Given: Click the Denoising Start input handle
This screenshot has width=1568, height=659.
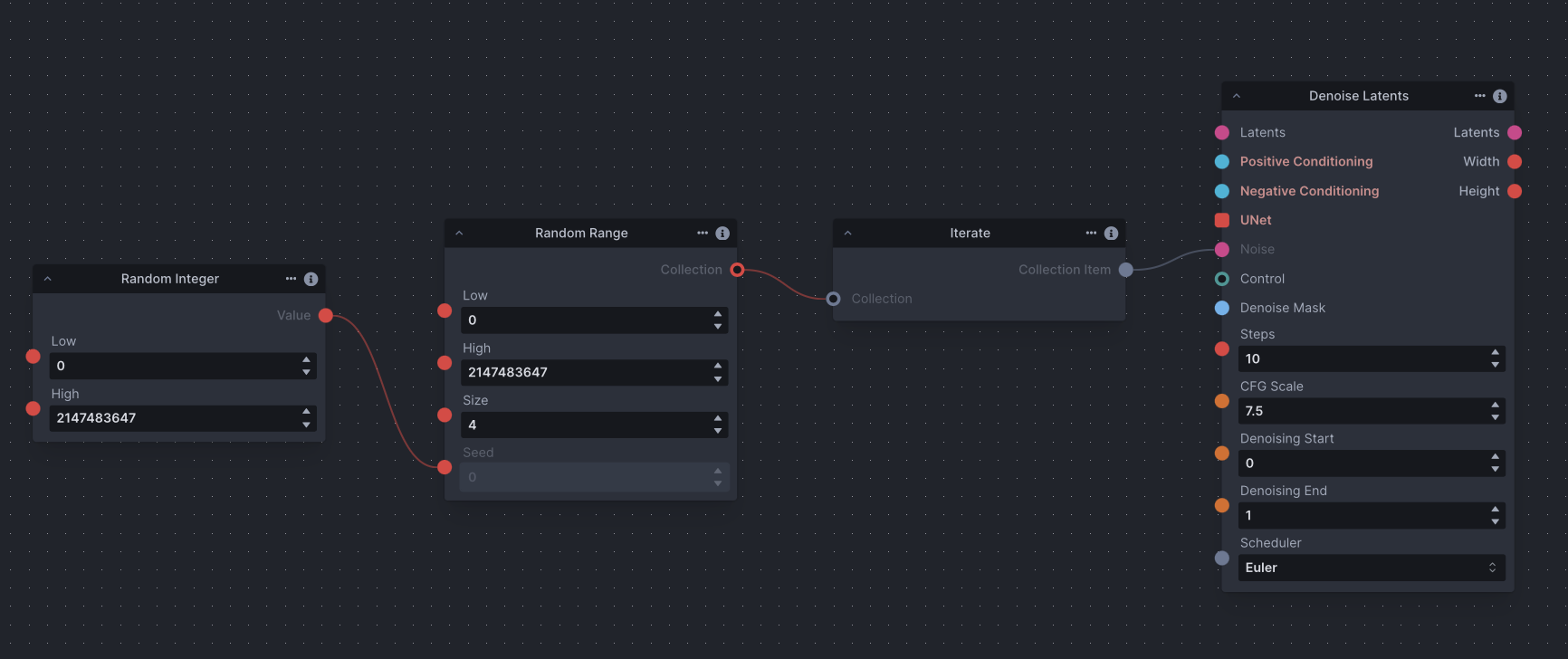Looking at the screenshot, I should pyautogui.click(x=1222, y=454).
